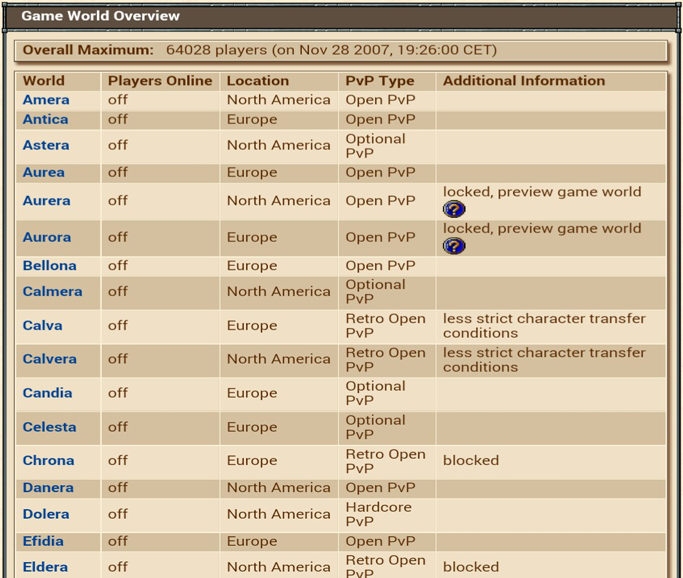Open the Efidia world link
This screenshot has height=578, width=683.
[44, 541]
